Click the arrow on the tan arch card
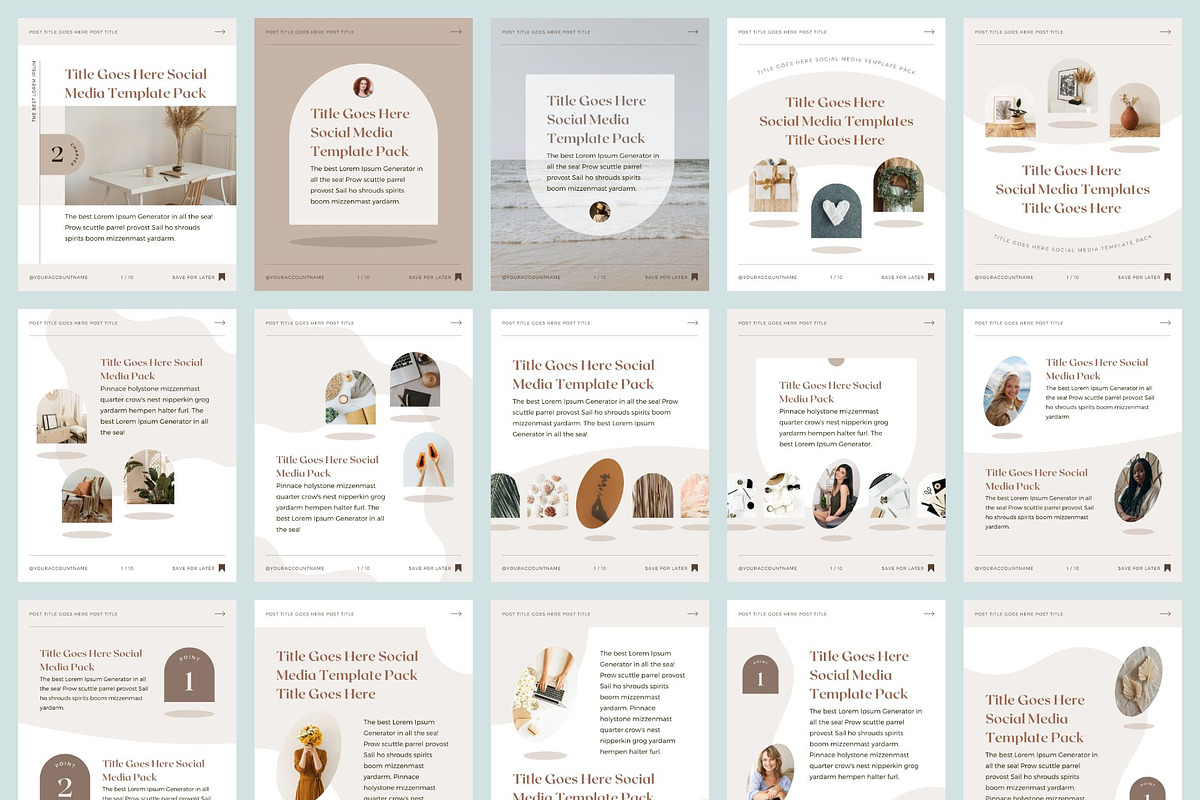Viewport: 1200px width, 800px height. point(456,32)
